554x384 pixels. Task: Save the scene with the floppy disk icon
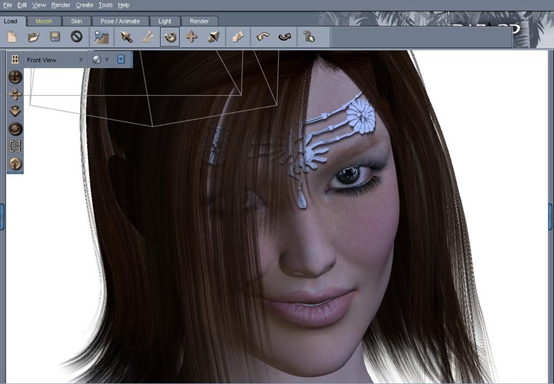55,37
